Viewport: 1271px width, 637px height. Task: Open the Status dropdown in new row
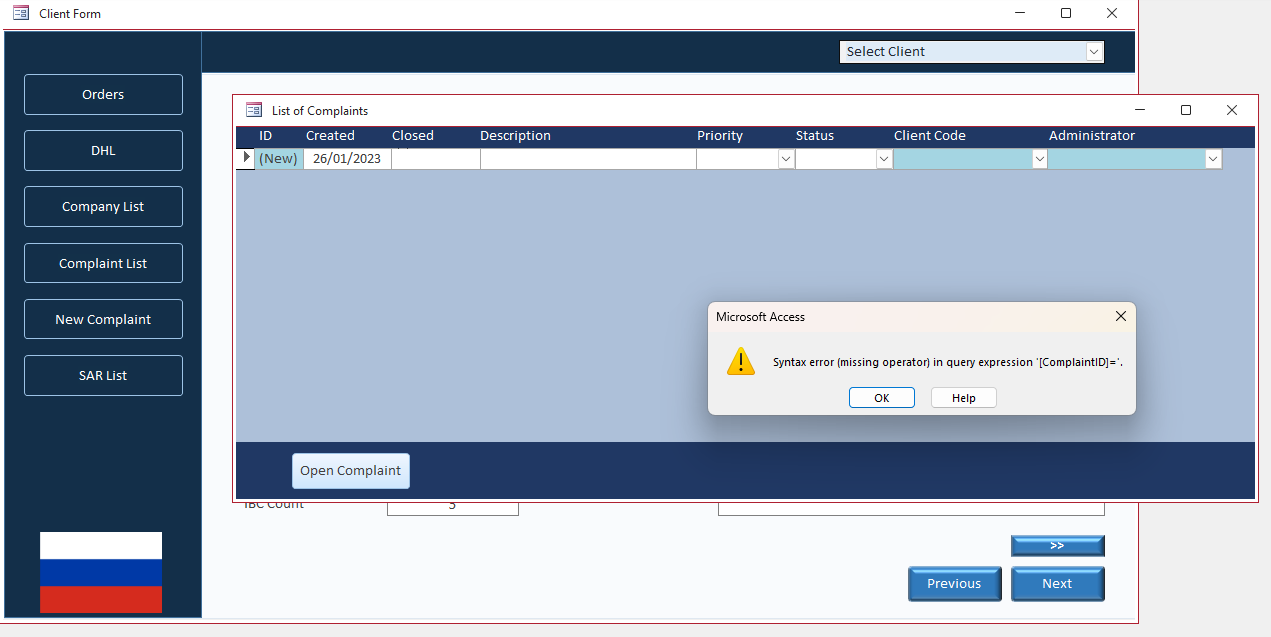tap(884, 159)
